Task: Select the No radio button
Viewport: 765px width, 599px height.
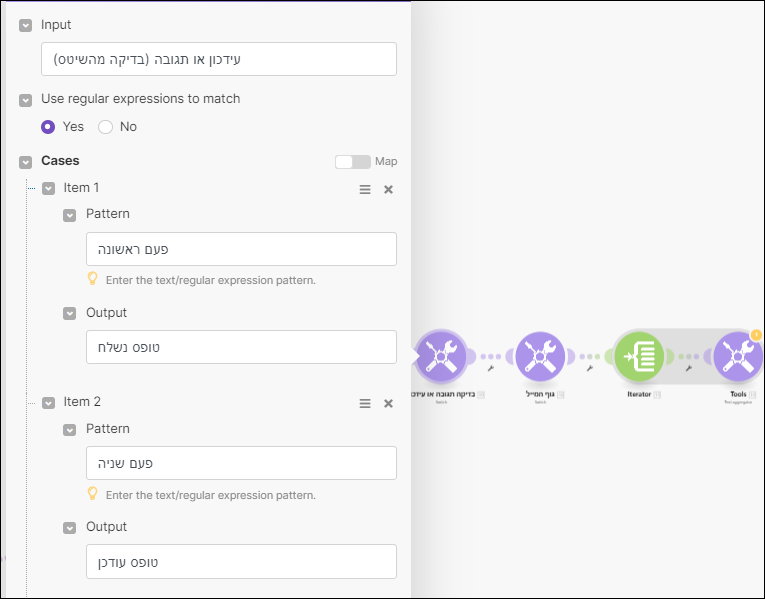Action: [105, 127]
